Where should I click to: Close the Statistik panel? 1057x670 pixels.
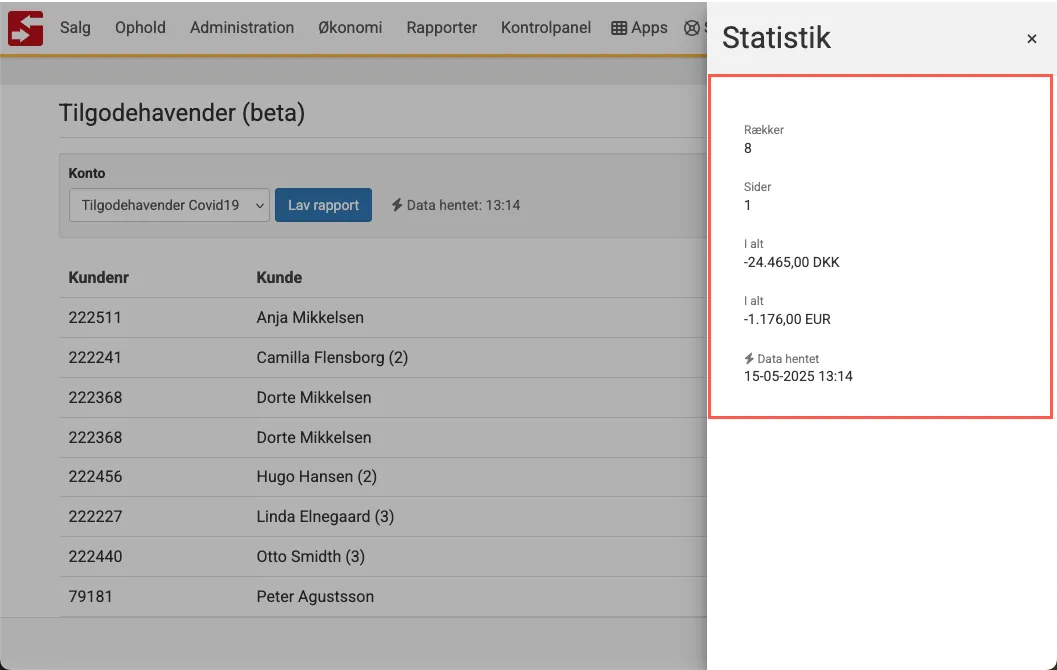1031,39
